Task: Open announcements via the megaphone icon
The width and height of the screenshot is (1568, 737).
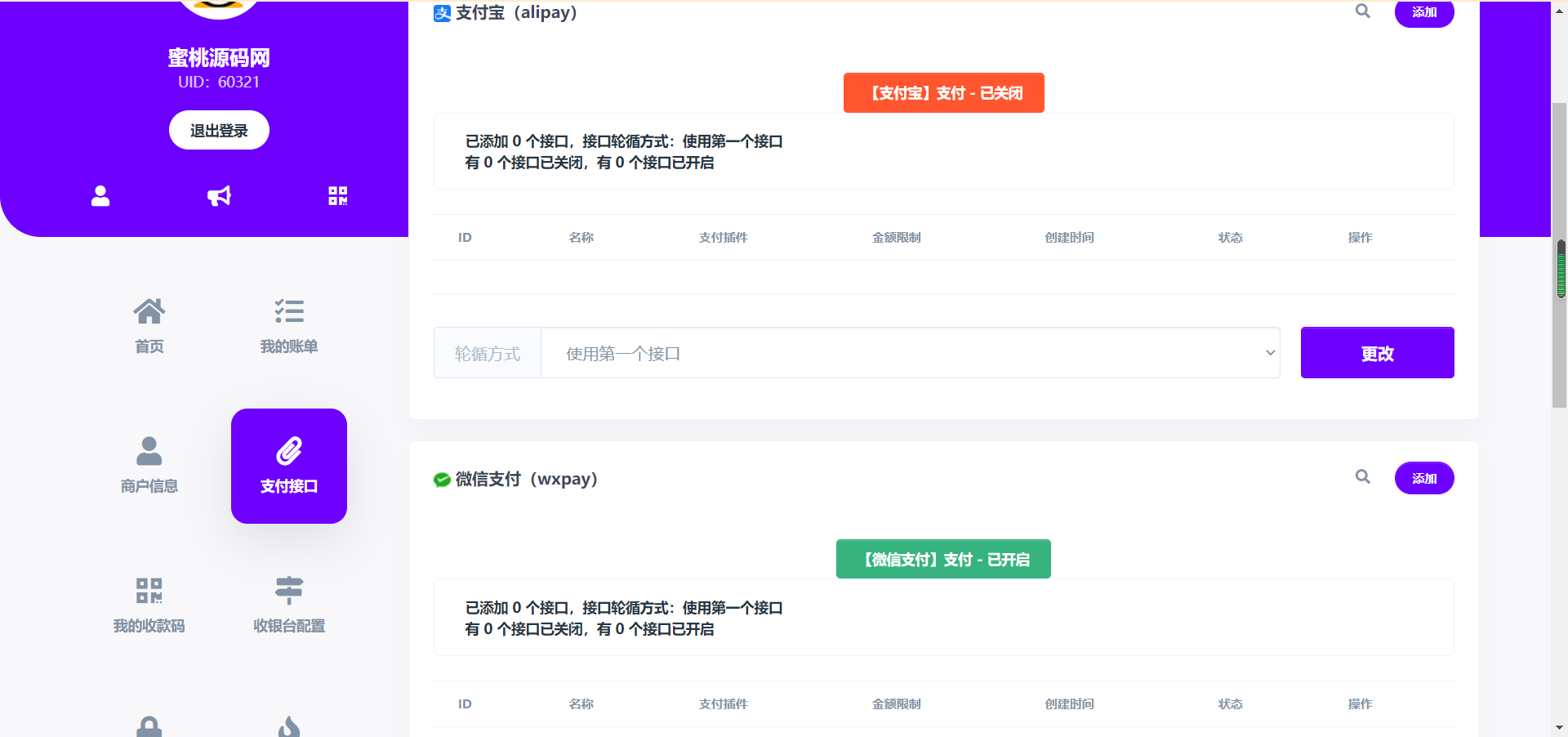Action: [x=219, y=196]
